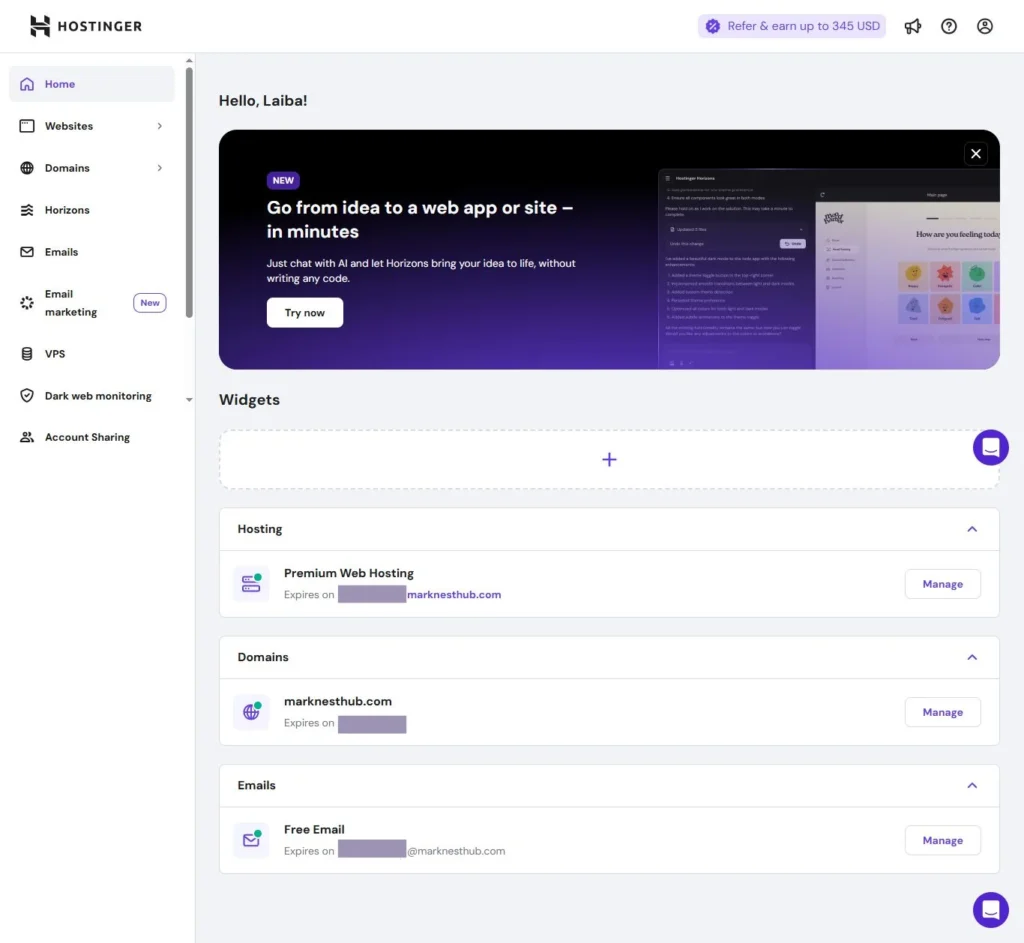This screenshot has width=1024, height=943.
Task: Expand the Domains submenu chevron
Action: click(159, 168)
